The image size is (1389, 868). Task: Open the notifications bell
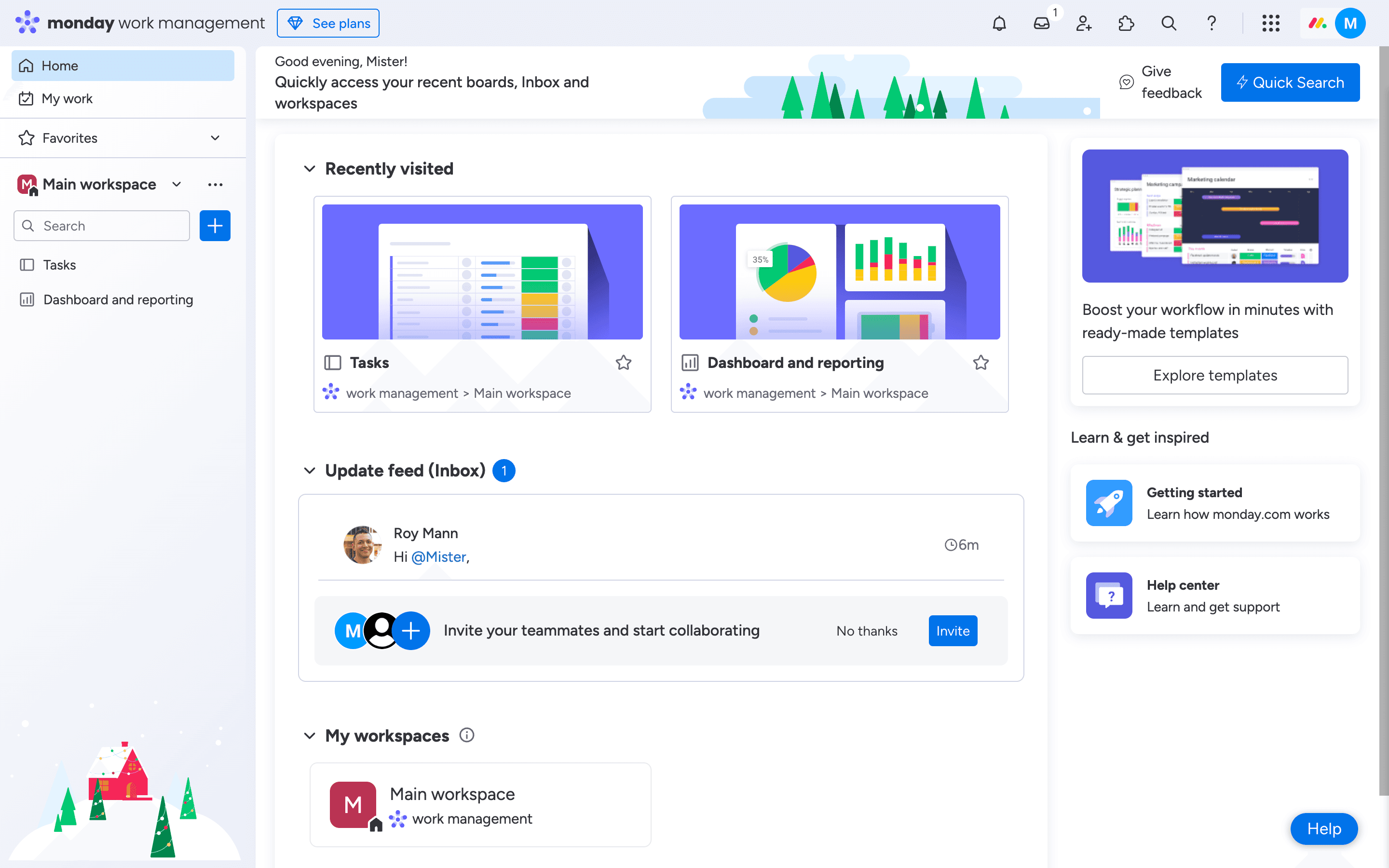click(x=999, y=24)
